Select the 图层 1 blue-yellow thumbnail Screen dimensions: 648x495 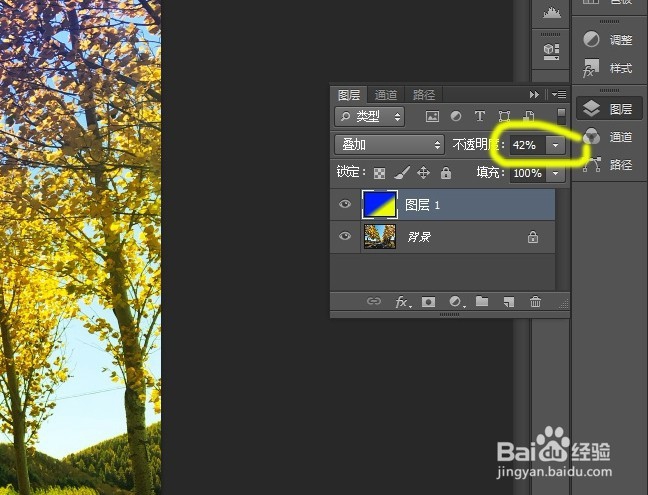[380, 205]
